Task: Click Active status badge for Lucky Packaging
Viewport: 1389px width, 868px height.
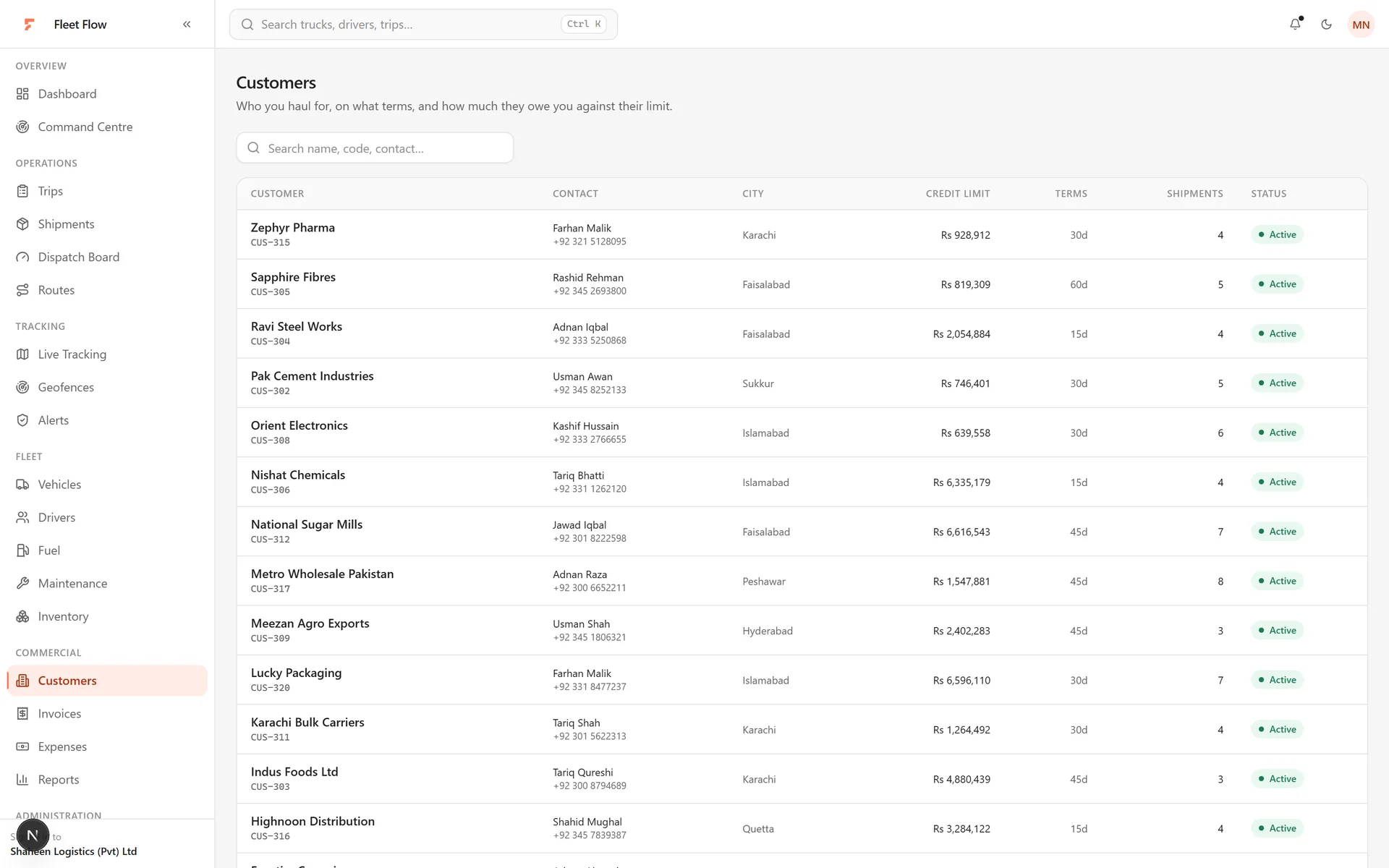Action: point(1277,680)
